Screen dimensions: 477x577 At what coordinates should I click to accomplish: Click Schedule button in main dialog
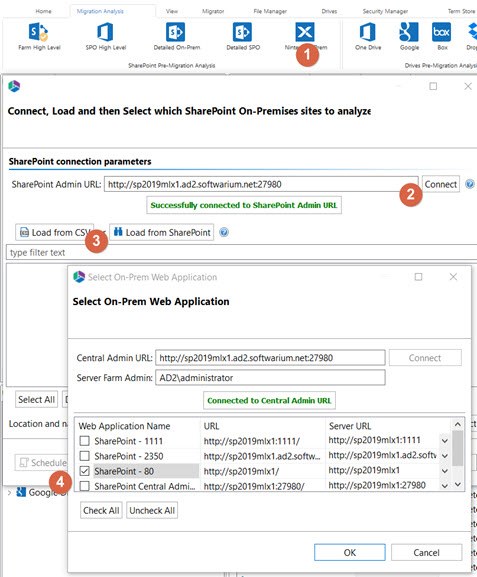[42, 463]
